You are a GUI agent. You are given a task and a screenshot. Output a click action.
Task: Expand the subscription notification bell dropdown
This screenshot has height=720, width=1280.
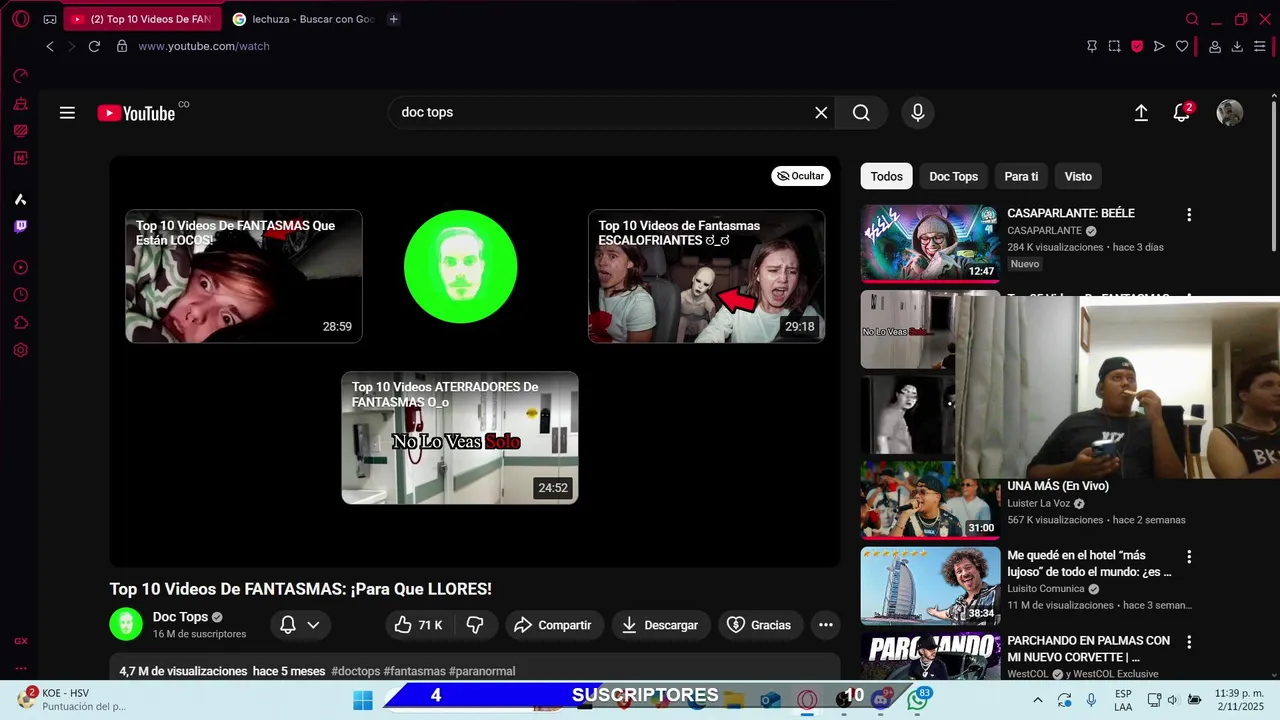point(300,625)
